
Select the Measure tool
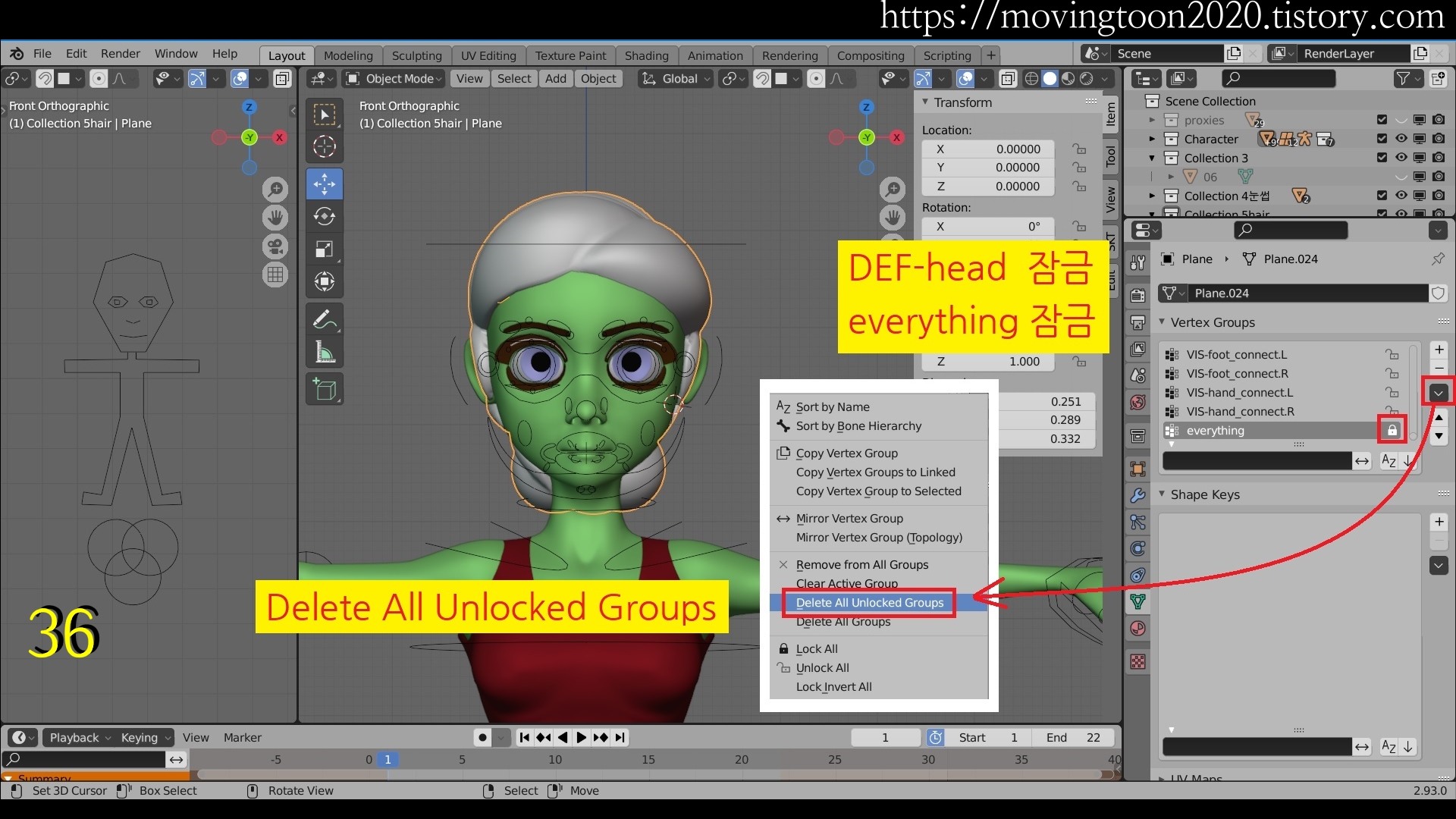[325, 352]
